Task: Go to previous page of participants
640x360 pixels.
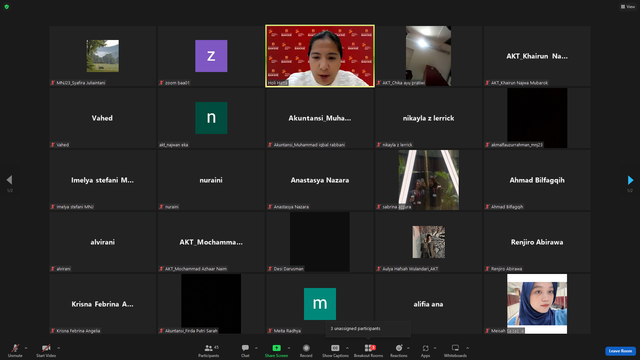Action: (9, 180)
